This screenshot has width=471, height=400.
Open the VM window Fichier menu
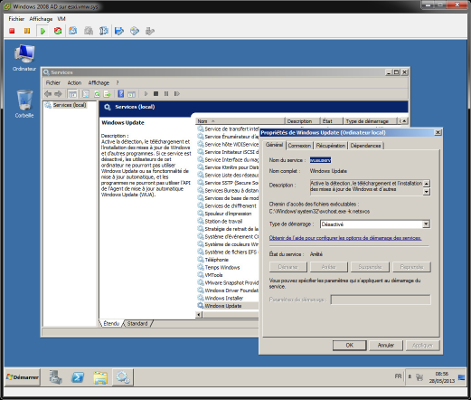(x=16, y=19)
